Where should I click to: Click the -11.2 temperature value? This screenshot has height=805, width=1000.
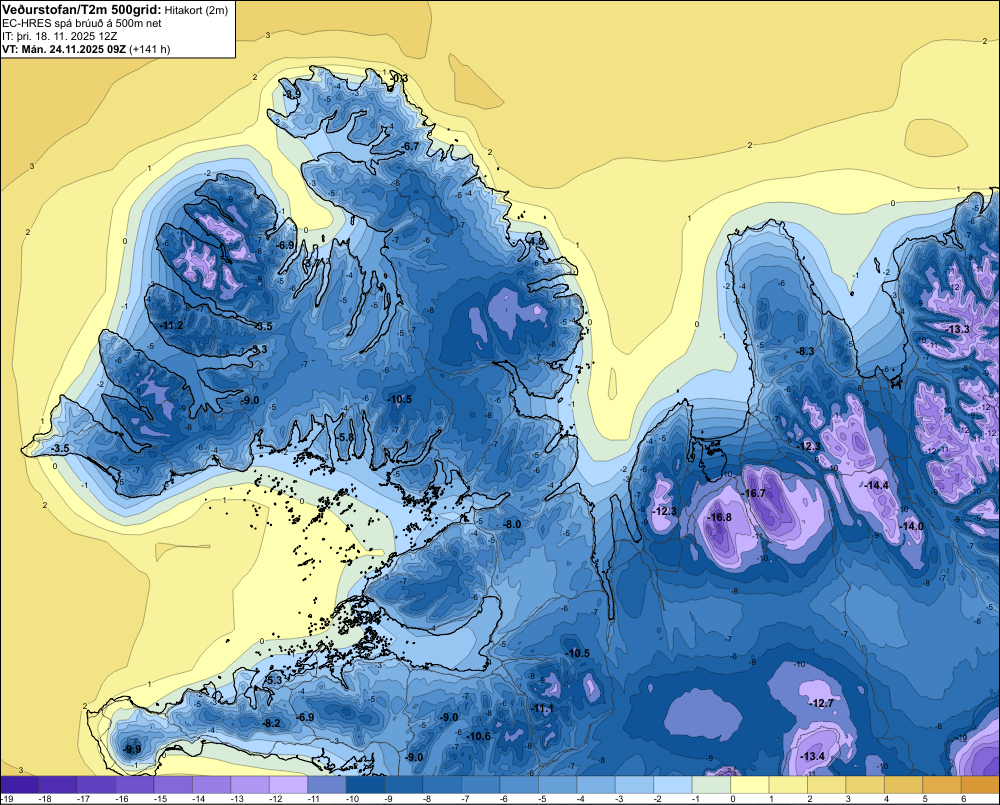(x=172, y=325)
